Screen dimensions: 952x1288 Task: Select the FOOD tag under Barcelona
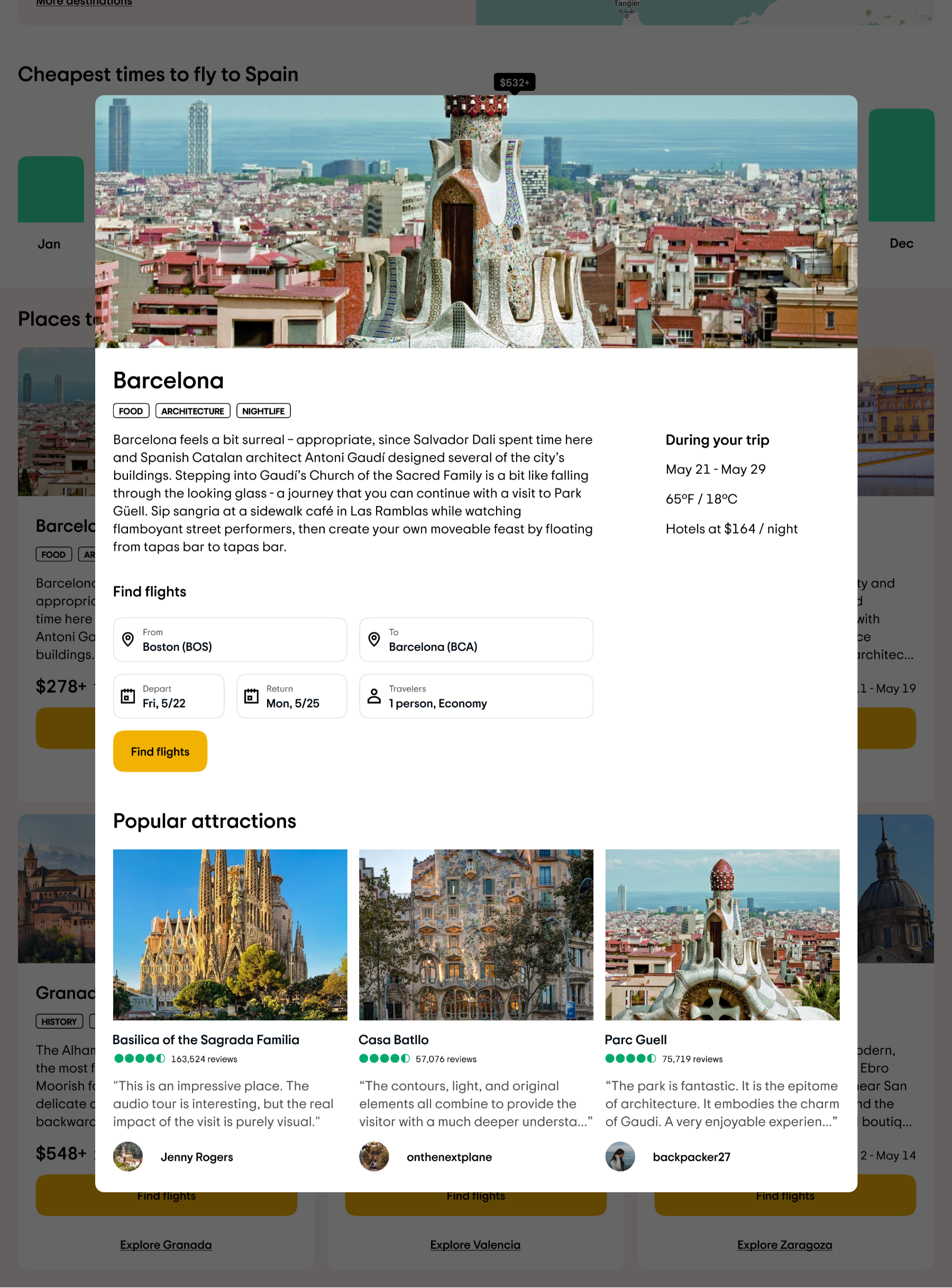[131, 411]
